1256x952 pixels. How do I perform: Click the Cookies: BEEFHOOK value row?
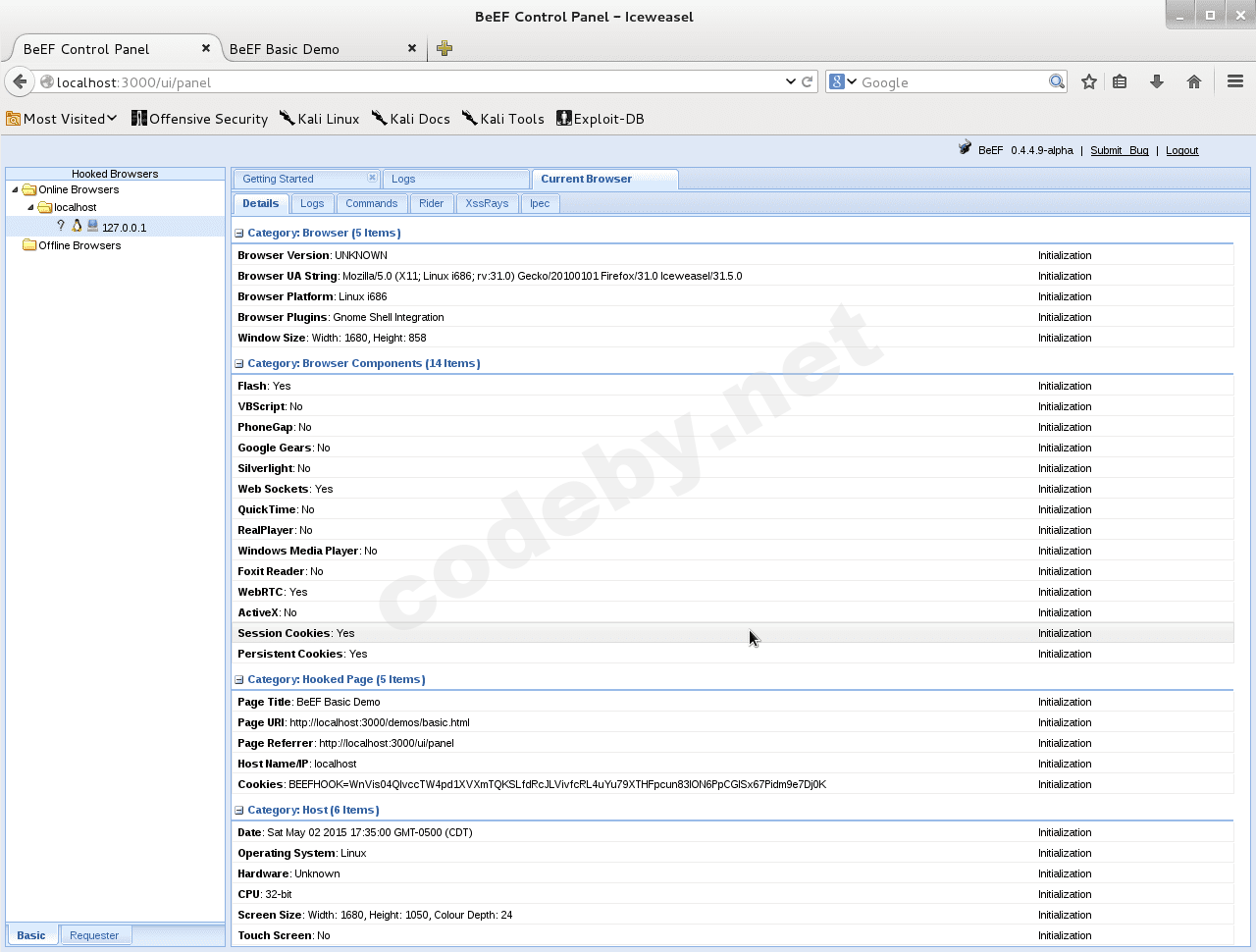tap(733, 784)
